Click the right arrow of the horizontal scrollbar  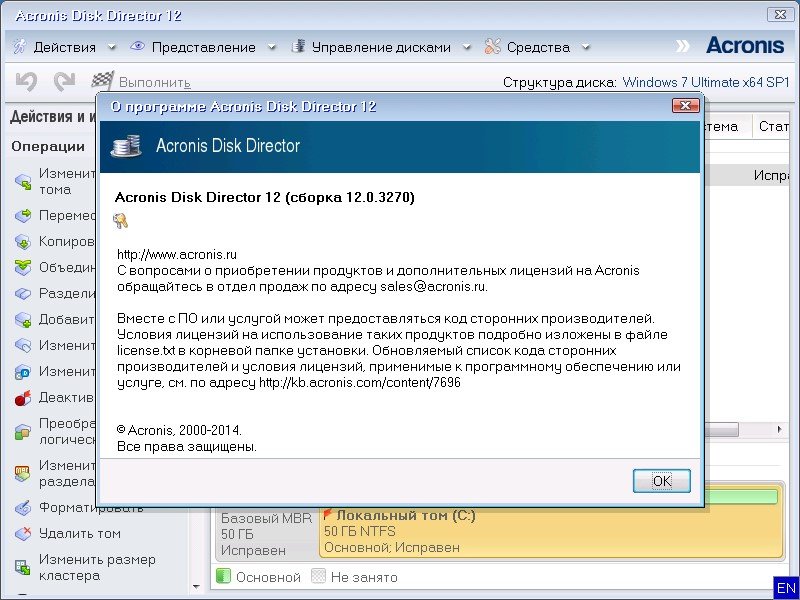[779, 430]
